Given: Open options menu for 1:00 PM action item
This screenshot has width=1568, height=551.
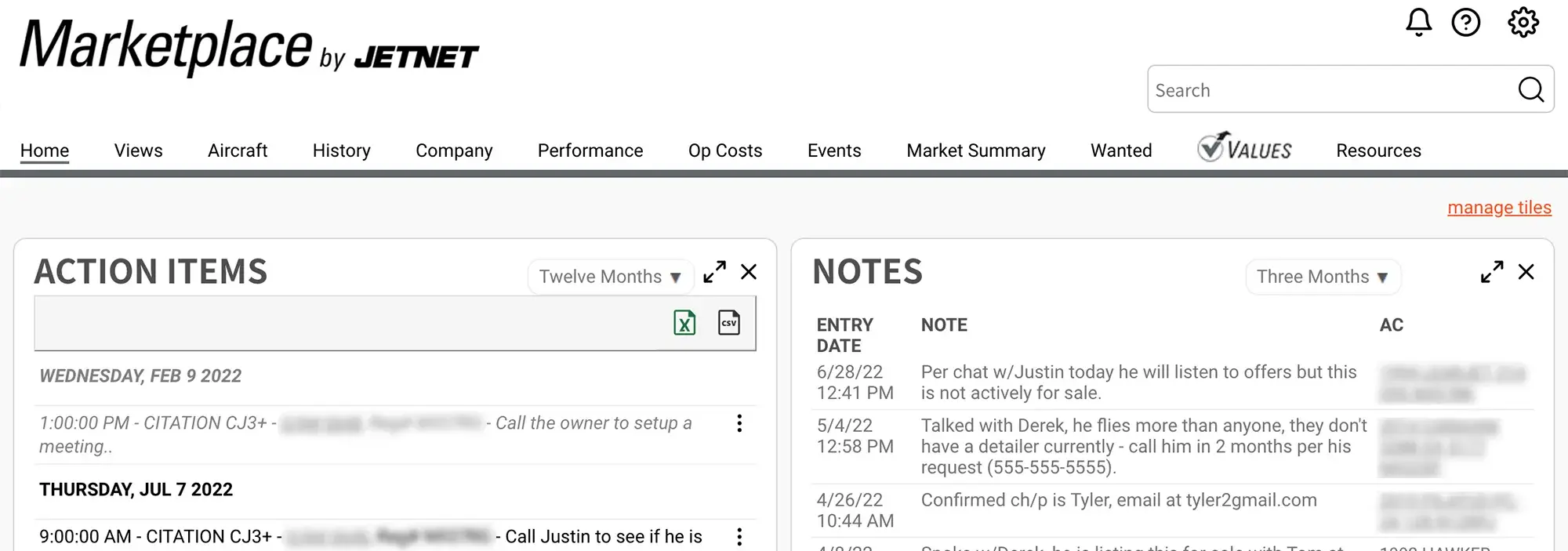Looking at the screenshot, I should 739,423.
